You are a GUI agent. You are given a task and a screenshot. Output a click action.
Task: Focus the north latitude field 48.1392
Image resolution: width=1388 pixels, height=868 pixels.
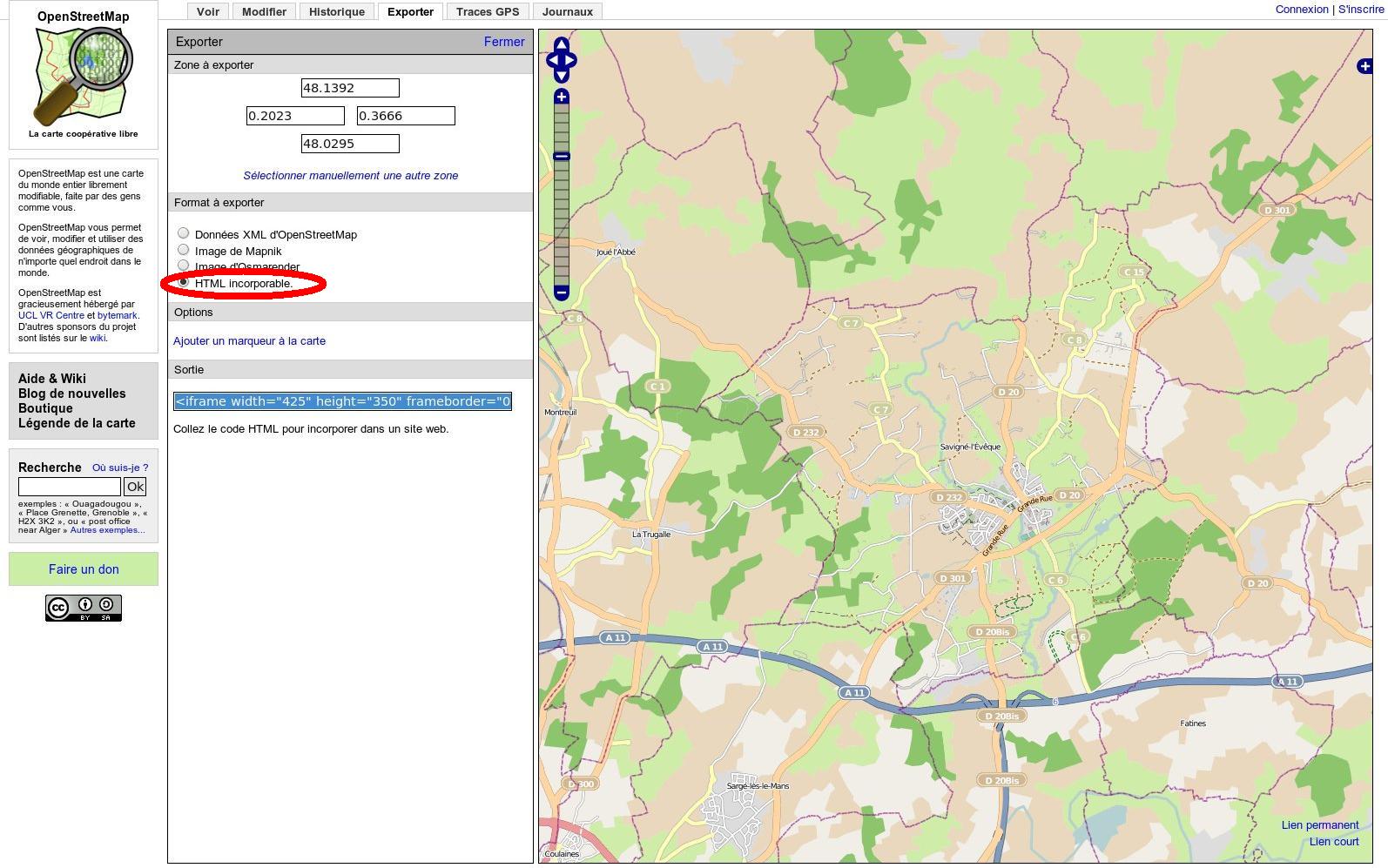coord(350,87)
